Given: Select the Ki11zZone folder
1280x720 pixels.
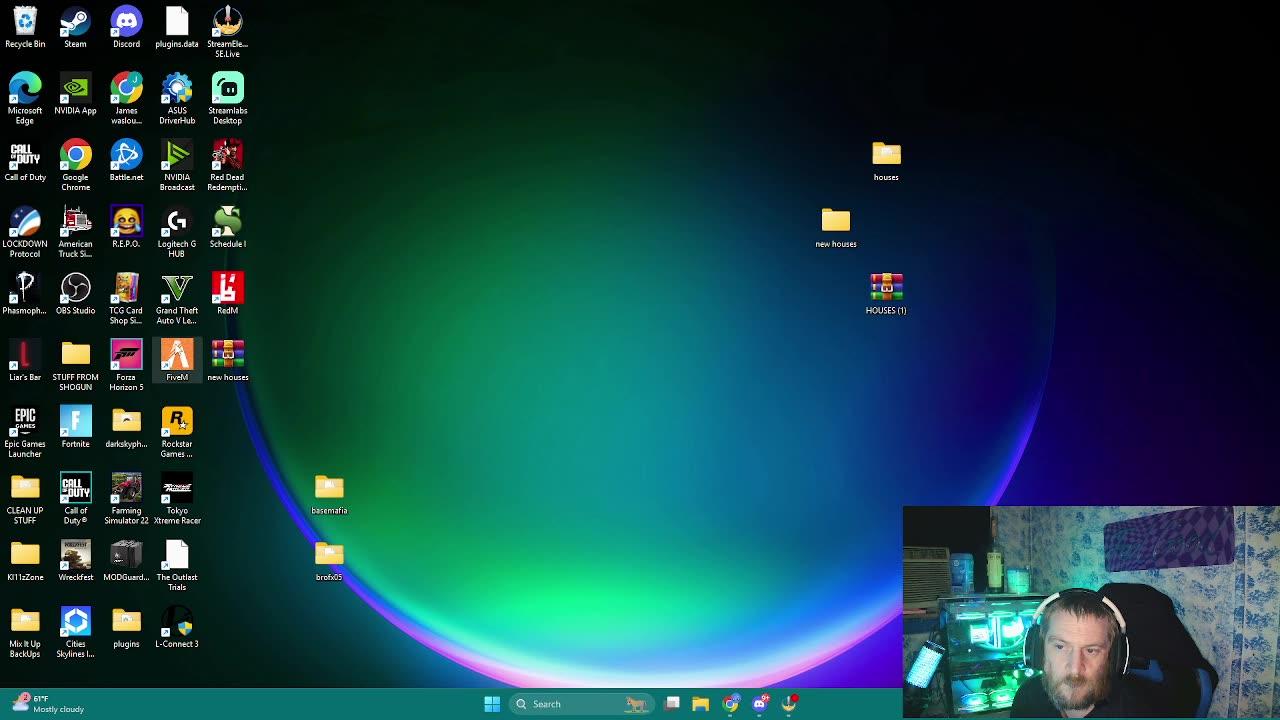Looking at the screenshot, I should point(25,561).
